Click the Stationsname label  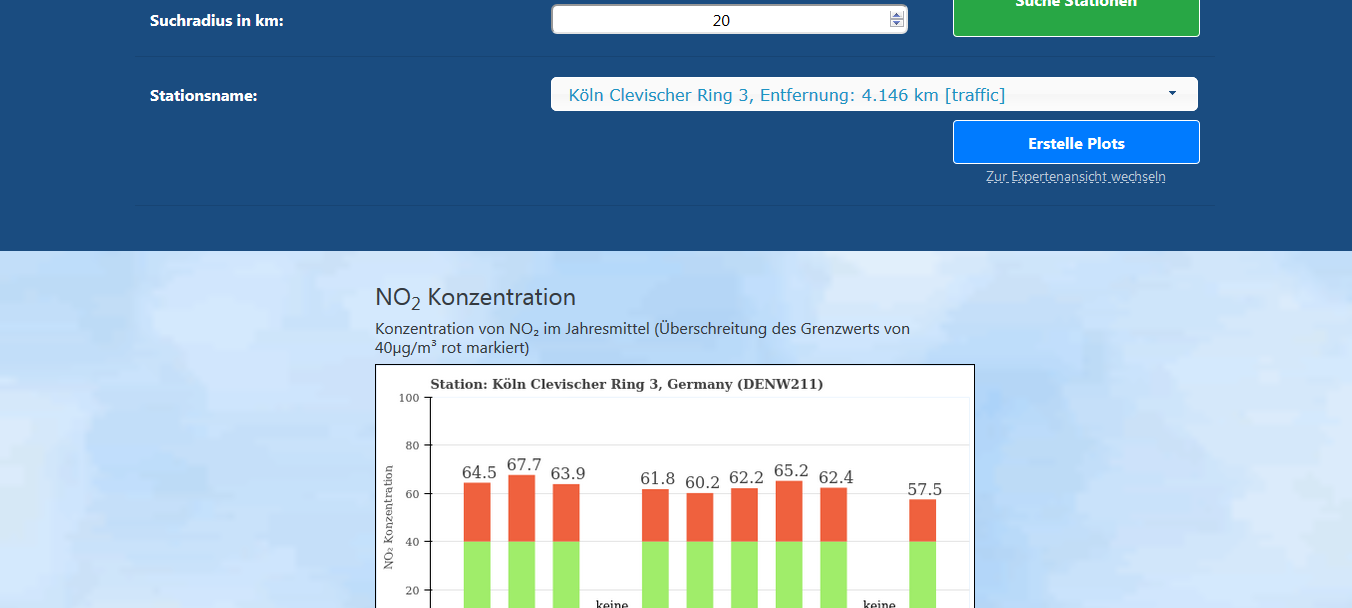[204, 96]
